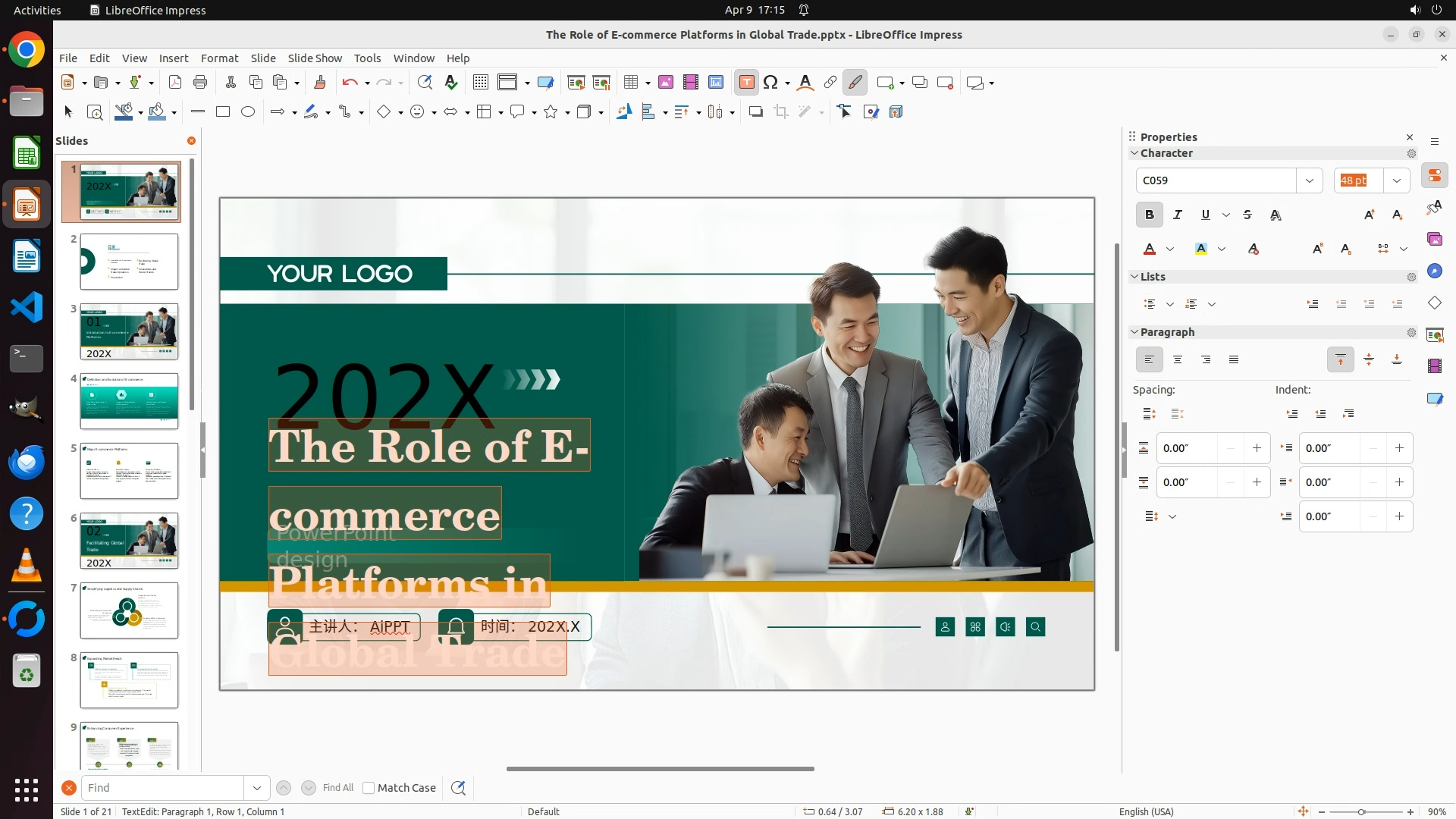Open the Format menu

coord(219,58)
